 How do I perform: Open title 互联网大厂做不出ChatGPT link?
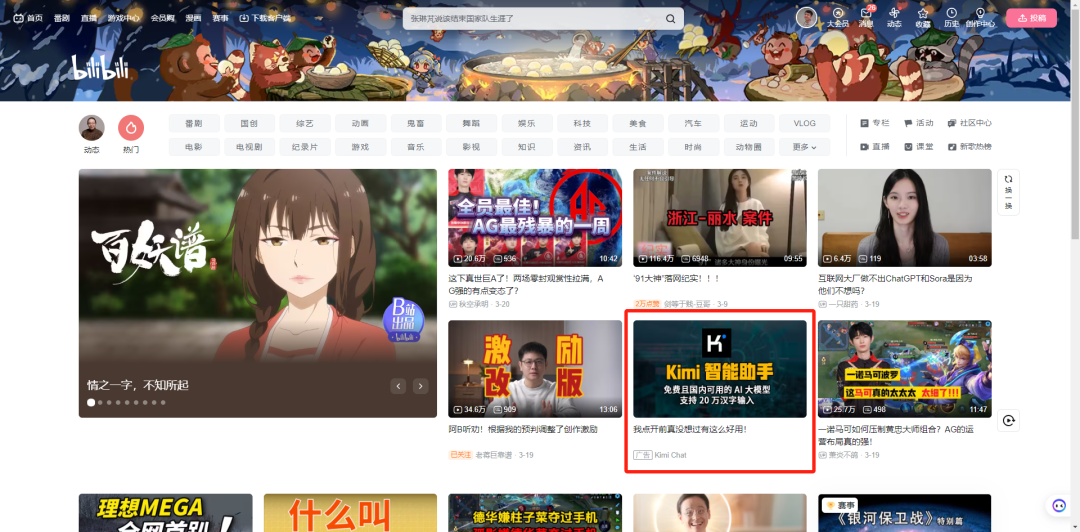[x=895, y=285]
